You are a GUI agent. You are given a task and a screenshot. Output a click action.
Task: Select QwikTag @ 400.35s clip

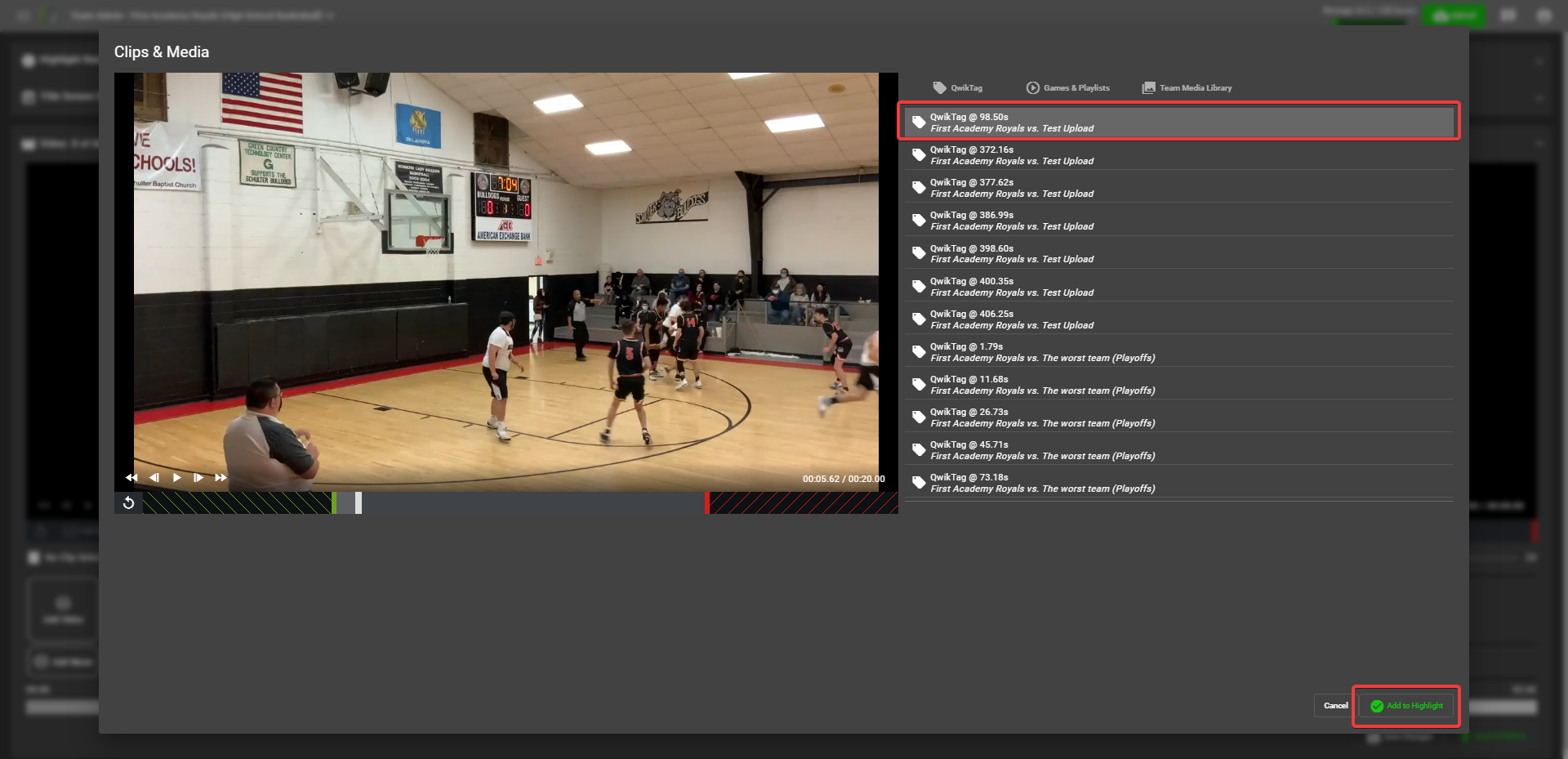(x=1179, y=286)
